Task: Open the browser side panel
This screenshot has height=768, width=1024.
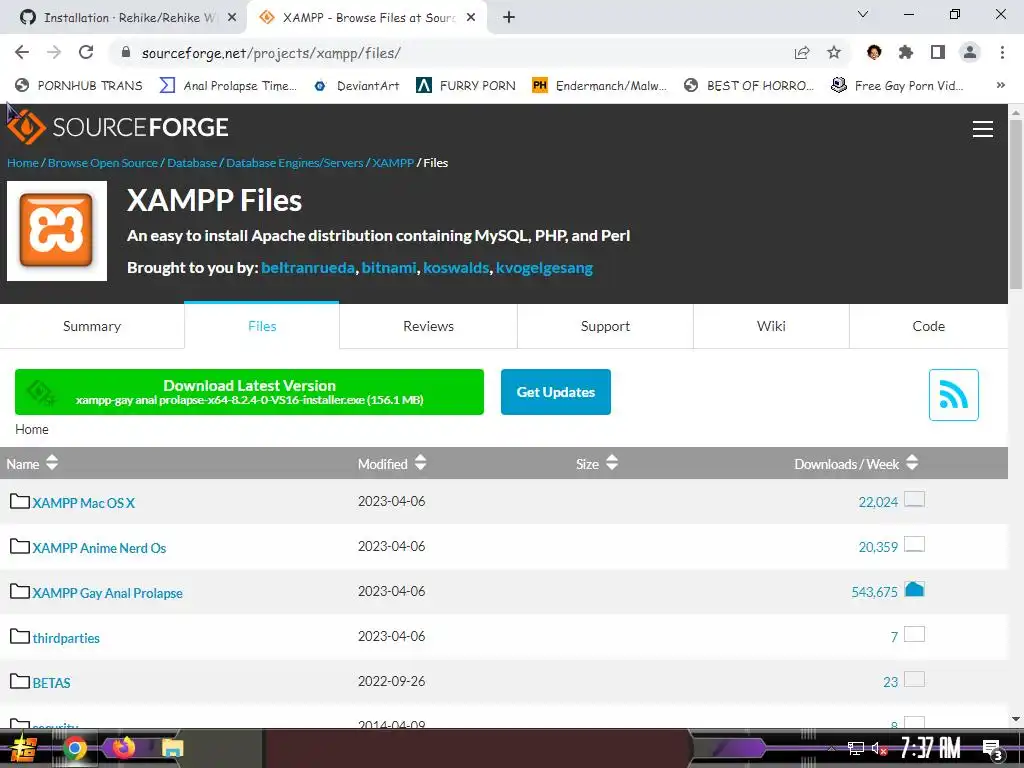Action: click(938, 52)
